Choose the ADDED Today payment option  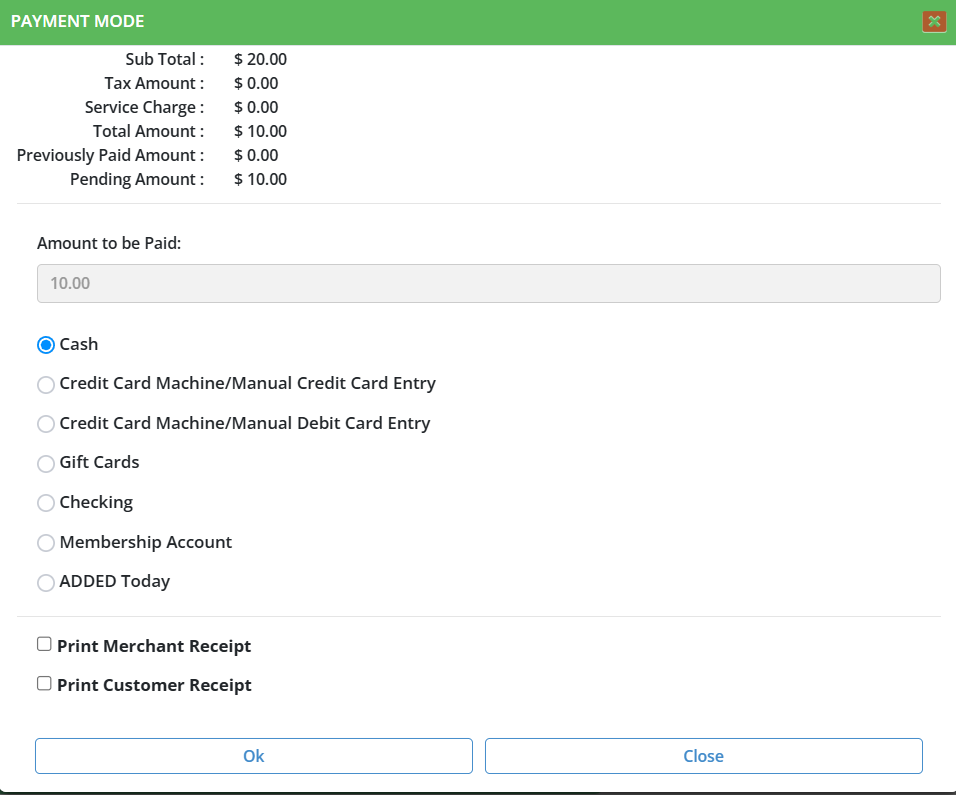coord(45,583)
